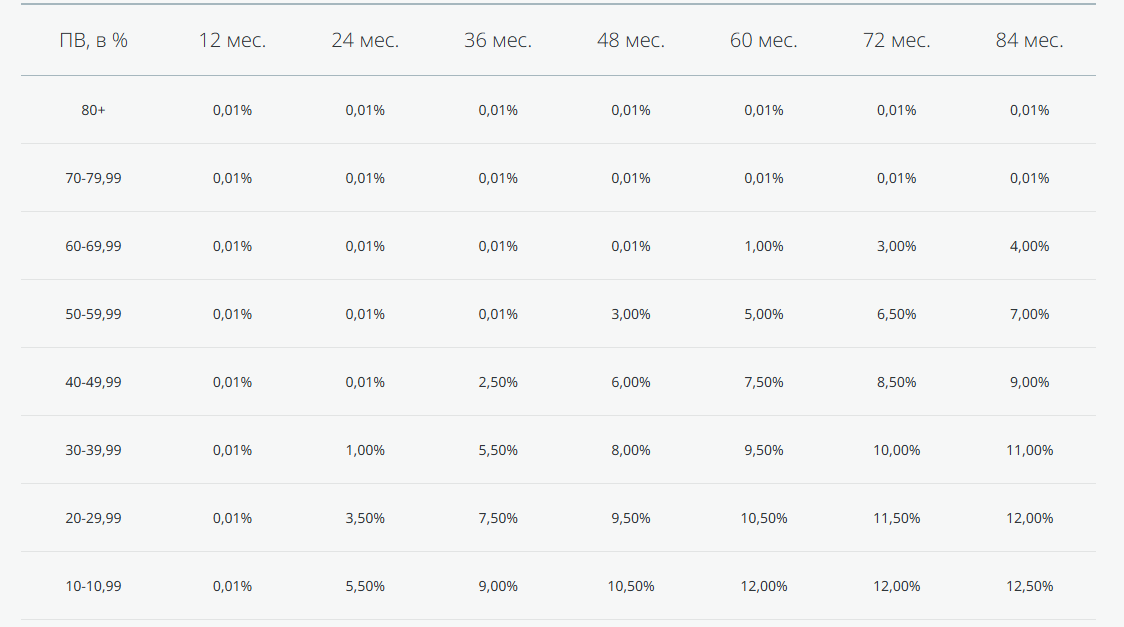Click the 8,50% rate cell
The image size is (1124, 627).
[x=897, y=382]
